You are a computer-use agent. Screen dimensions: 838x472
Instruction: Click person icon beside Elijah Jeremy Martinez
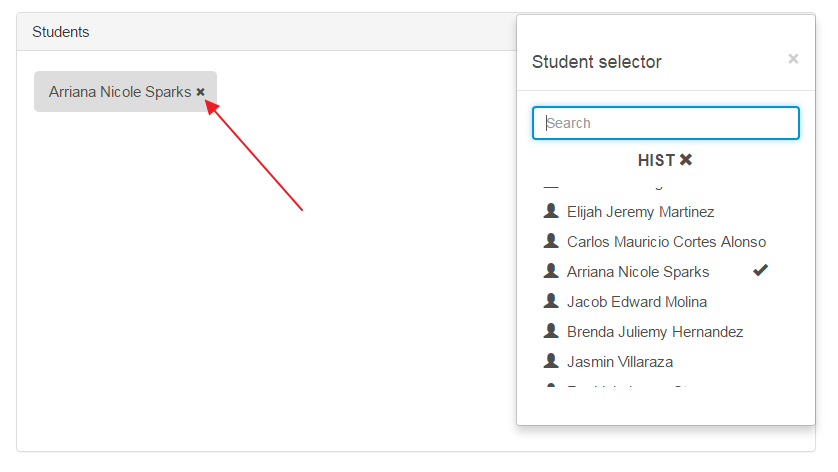tap(551, 211)
